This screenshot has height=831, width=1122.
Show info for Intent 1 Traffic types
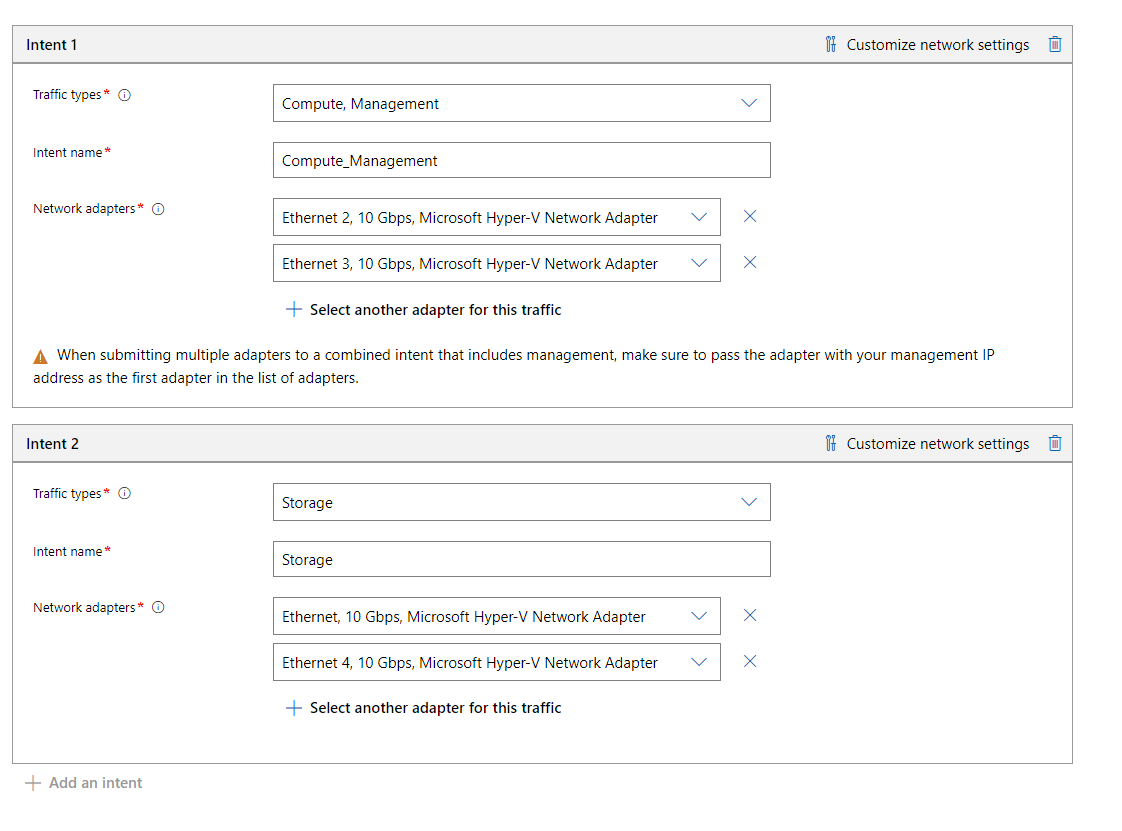(x=125, y=95)
